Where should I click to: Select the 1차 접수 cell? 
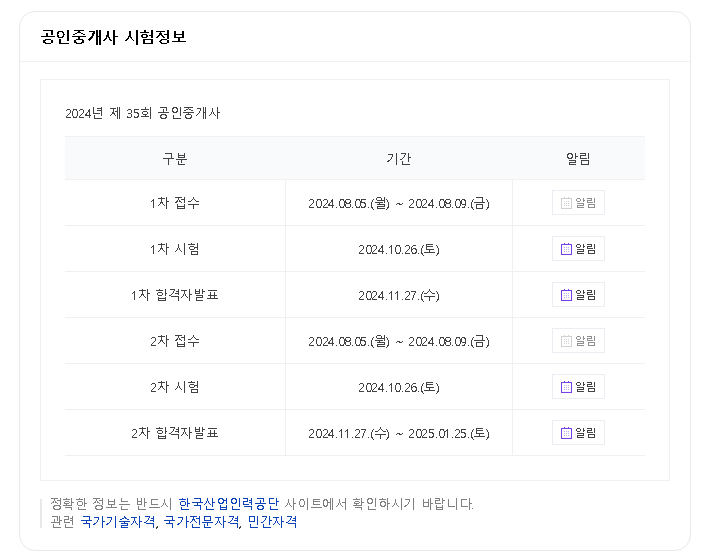[x=175, y=203]
